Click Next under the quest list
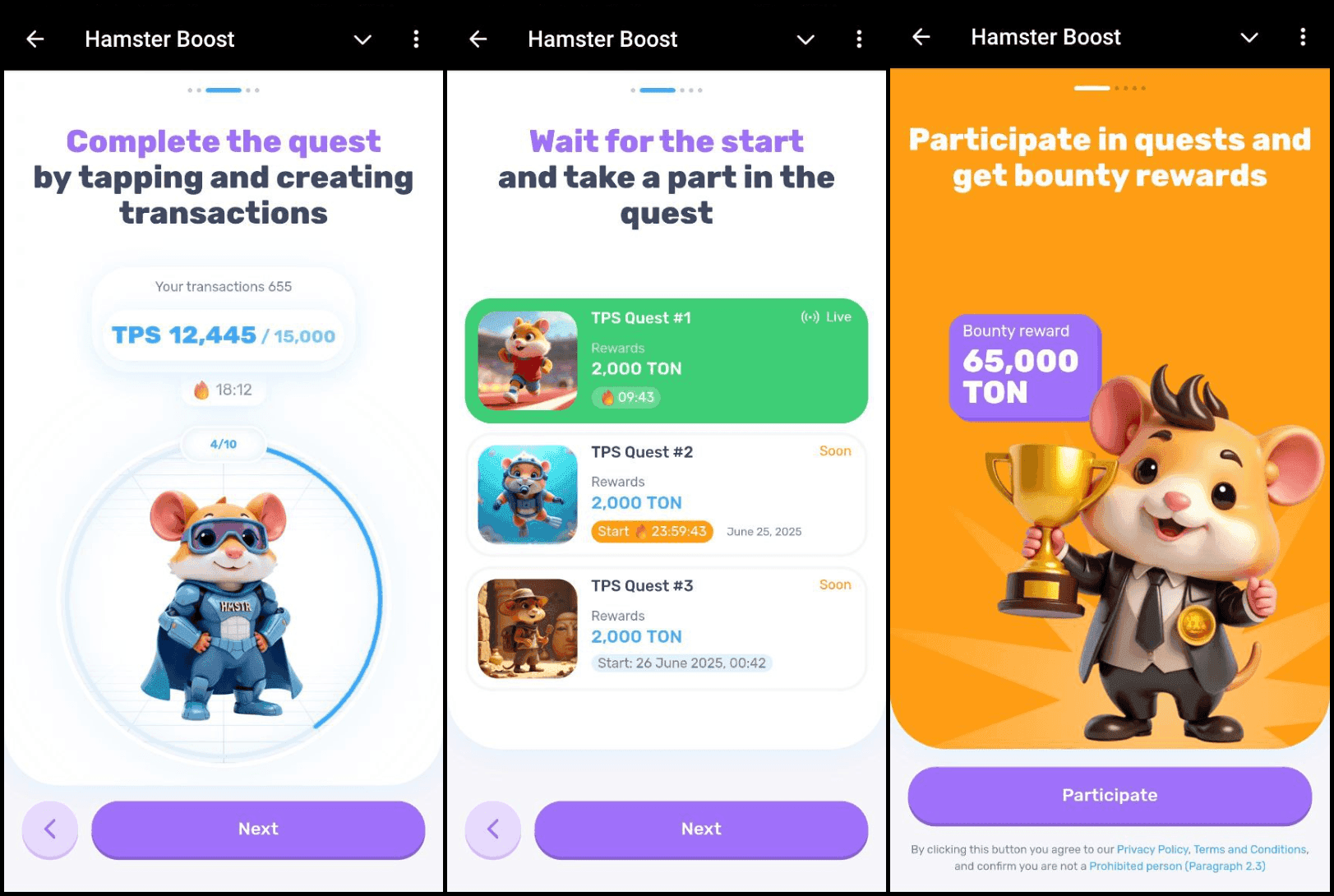This screenshot has height=896, width=1334. pos(701,829)
